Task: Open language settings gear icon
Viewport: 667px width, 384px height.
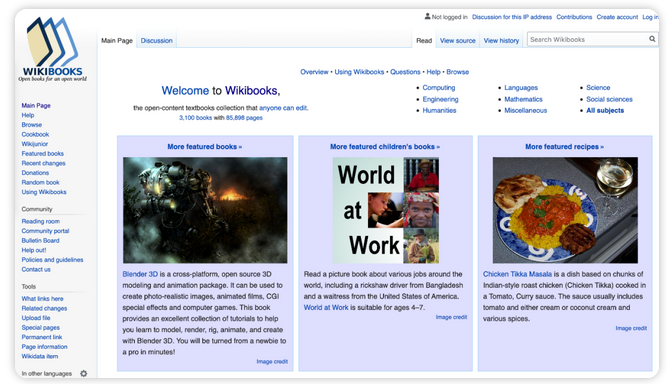Action: coord(84,373)
